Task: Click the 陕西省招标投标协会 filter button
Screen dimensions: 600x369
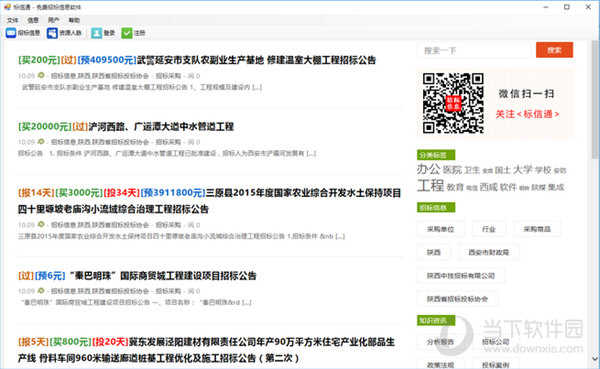Action: click(458, 299)
